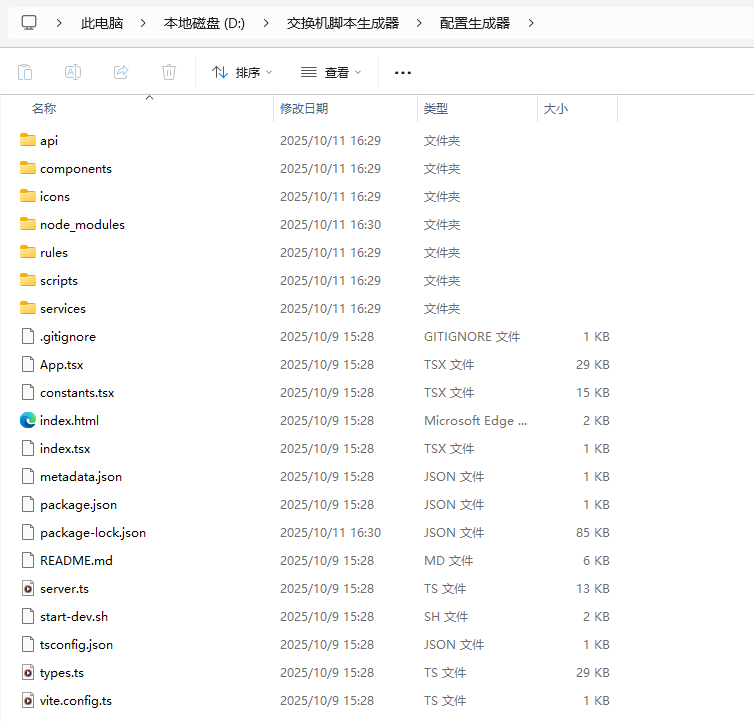
Task: Click the Share icon in toolbar
Action: [x=121, y=72]
